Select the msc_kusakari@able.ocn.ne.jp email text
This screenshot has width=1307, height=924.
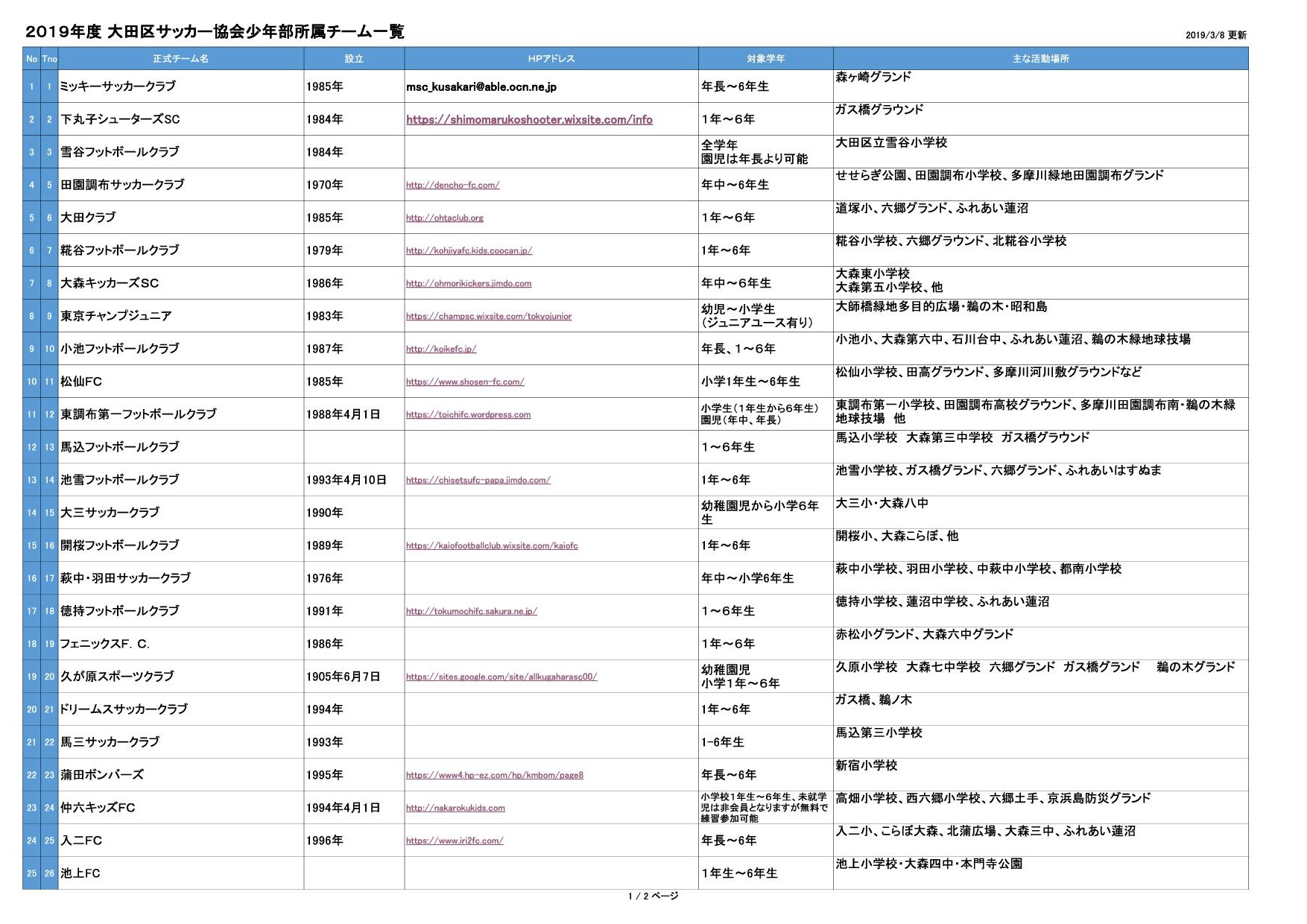(481, 87)
